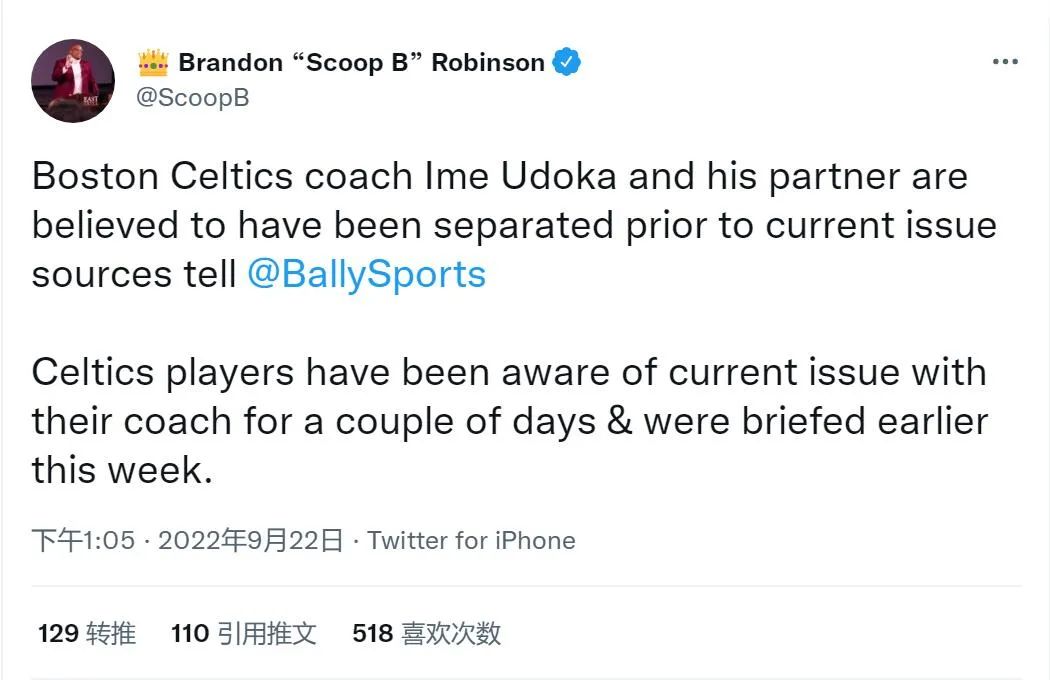View Brandon's profile picture
The image size is (1050, 680).
71,80
